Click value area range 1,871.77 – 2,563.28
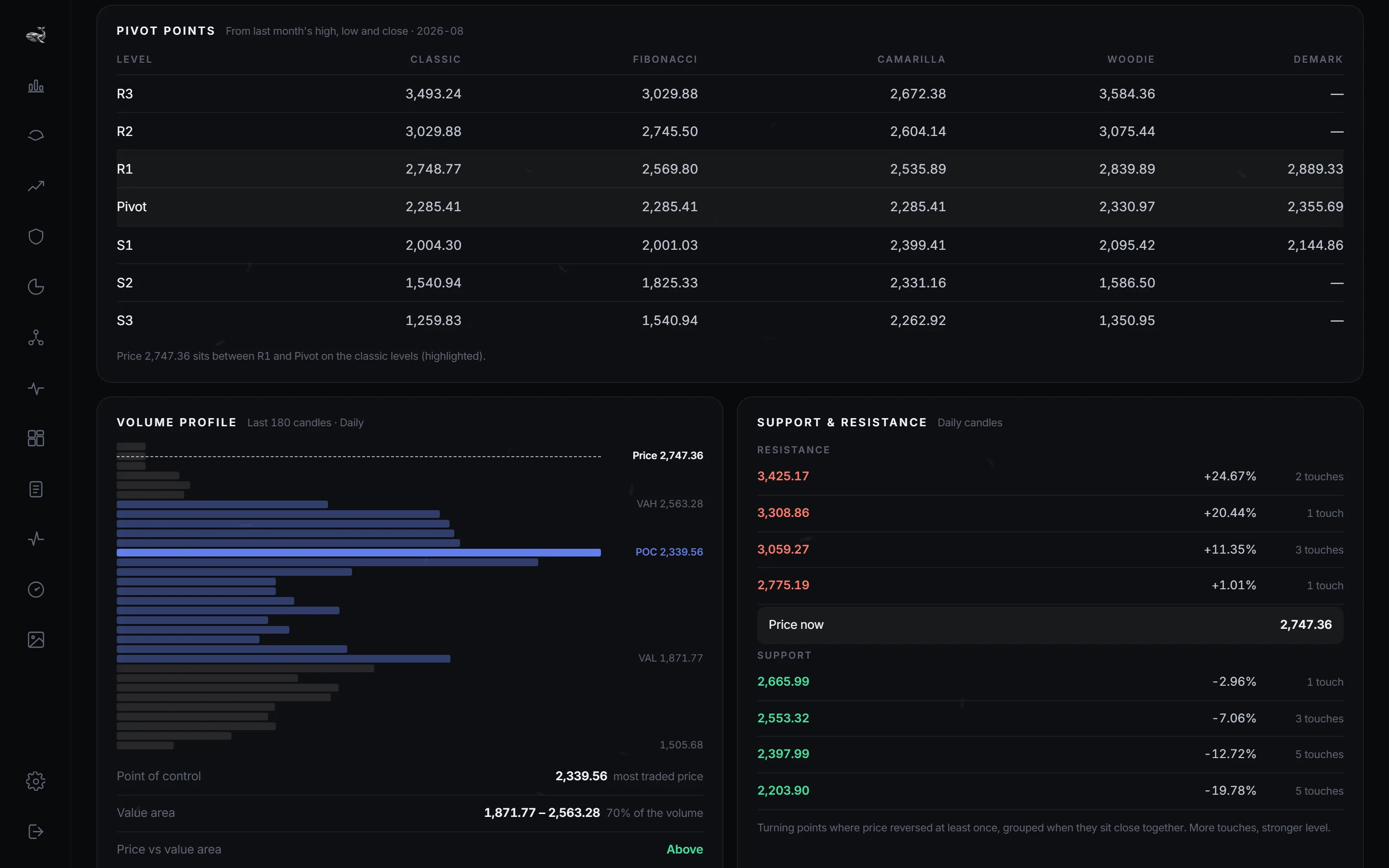The image size is (1389, 868). [542, 813]
